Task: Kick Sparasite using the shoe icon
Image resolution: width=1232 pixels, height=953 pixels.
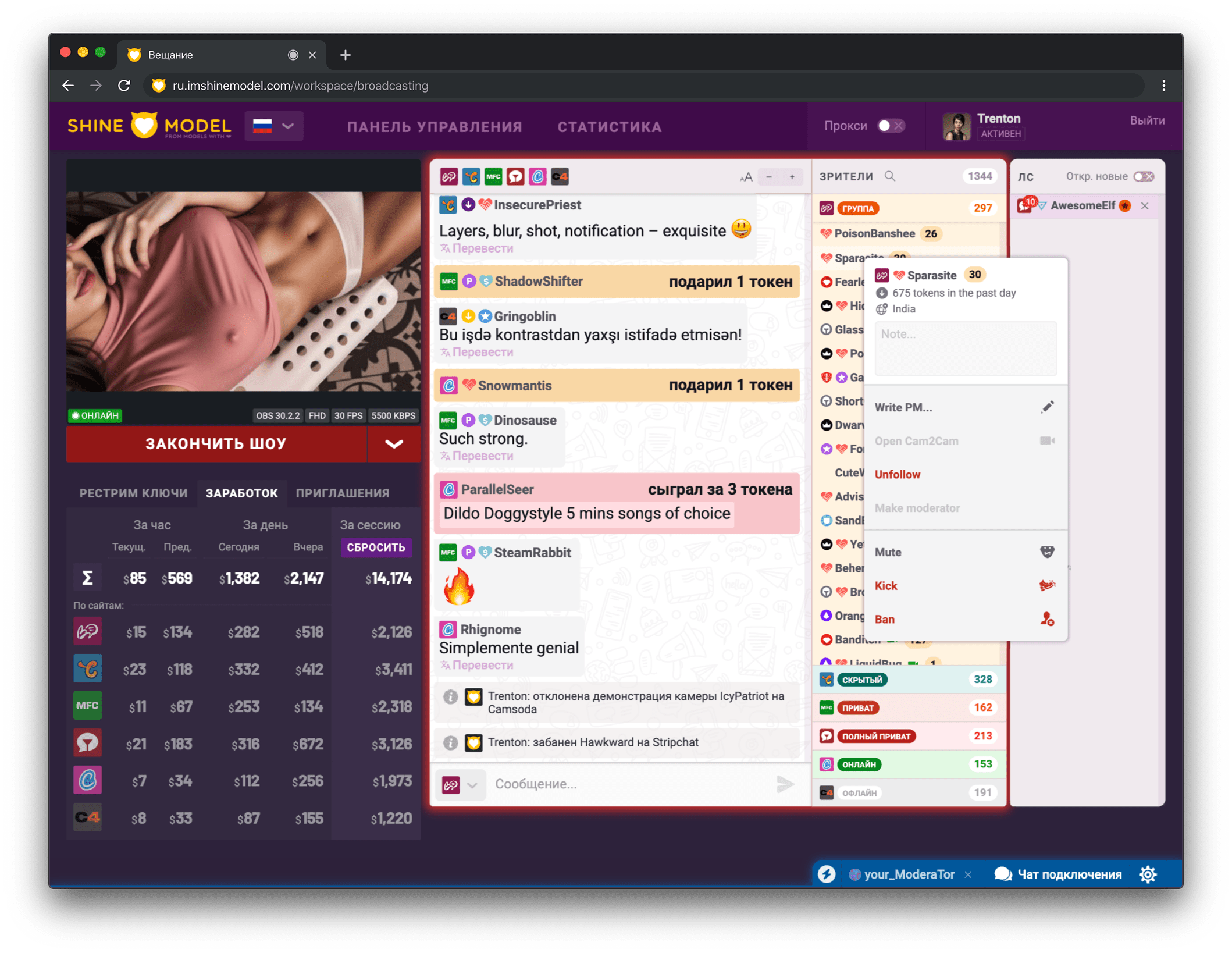Action: [1047, 586]
